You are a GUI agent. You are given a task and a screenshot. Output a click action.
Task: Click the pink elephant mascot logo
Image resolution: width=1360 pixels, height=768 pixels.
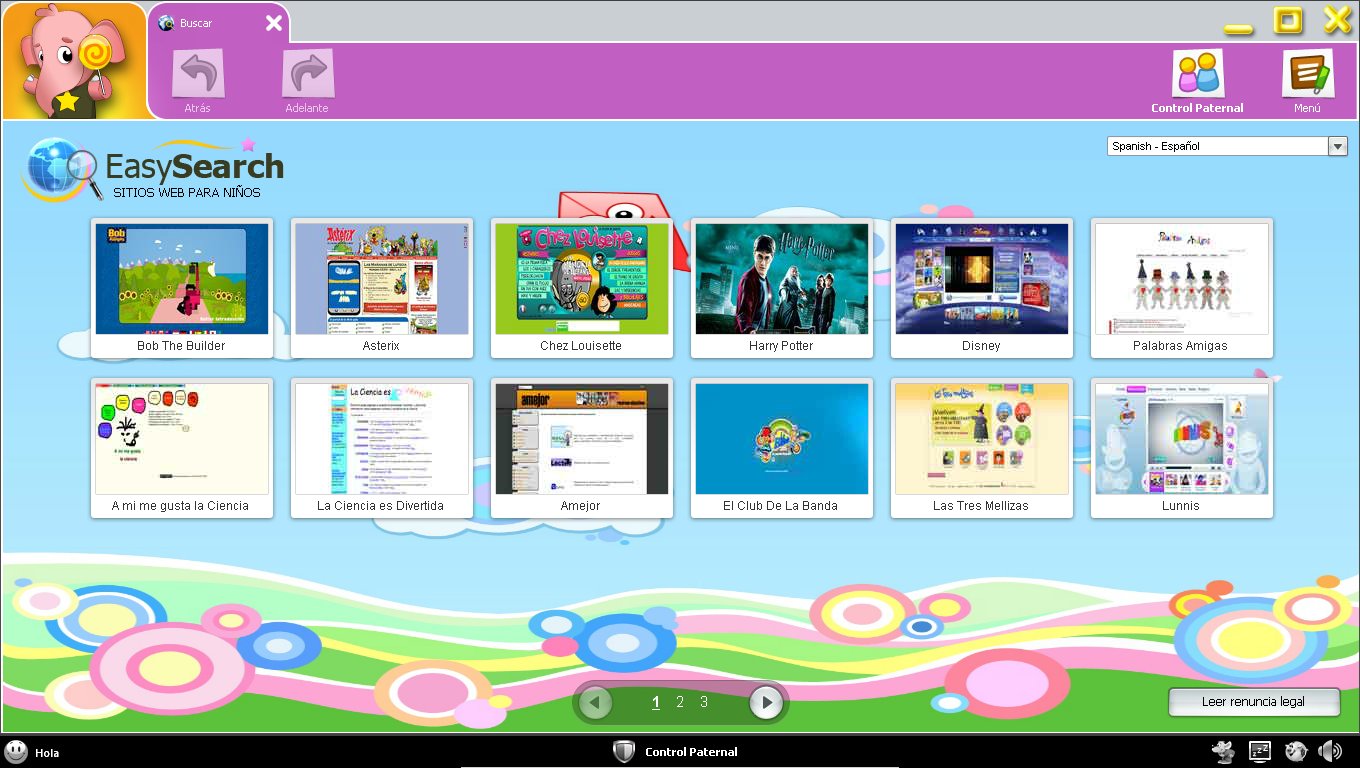[x=74, y=61]
